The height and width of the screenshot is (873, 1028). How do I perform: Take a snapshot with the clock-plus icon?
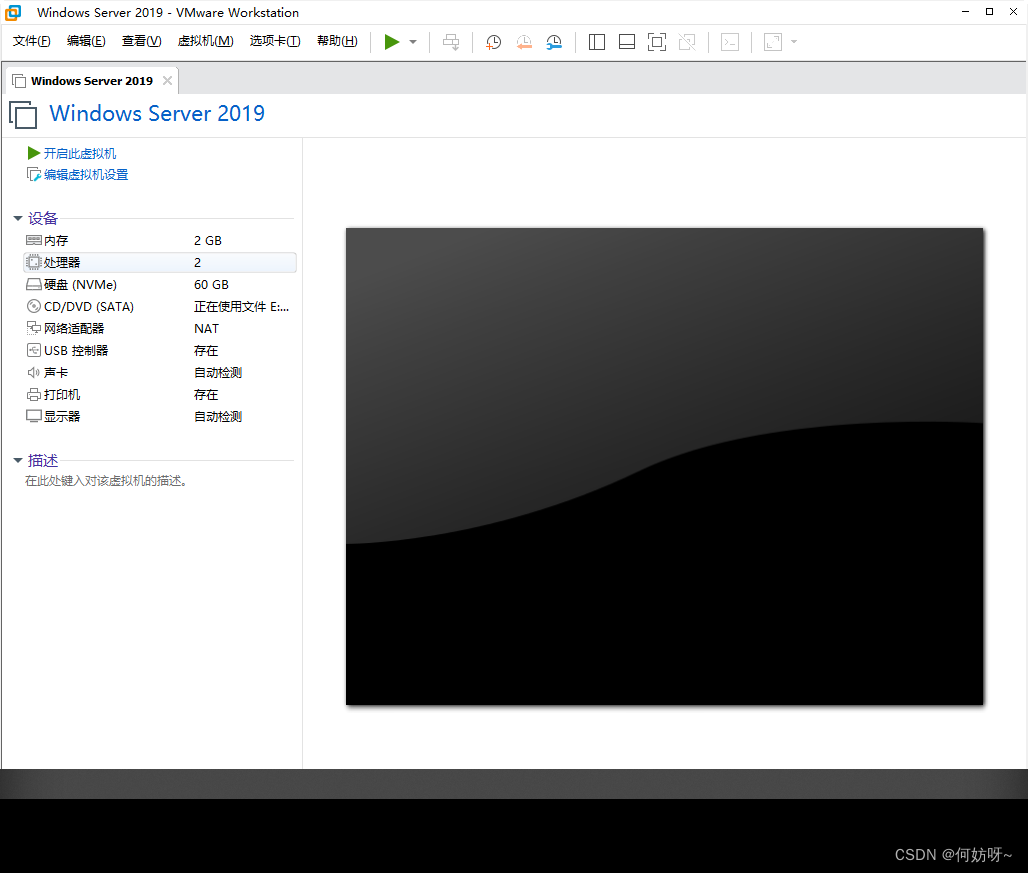493,42
